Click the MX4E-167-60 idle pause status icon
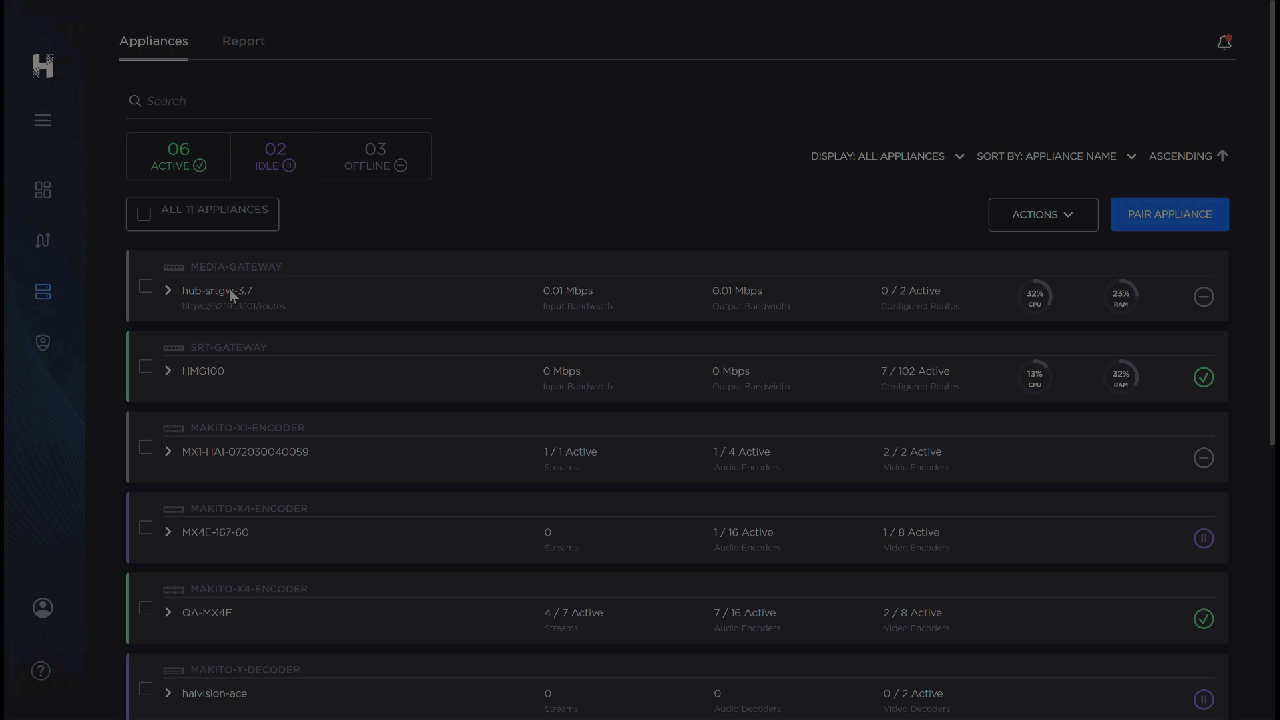The height and width of the screenshot is (720, 1280). pos(1204,538)
